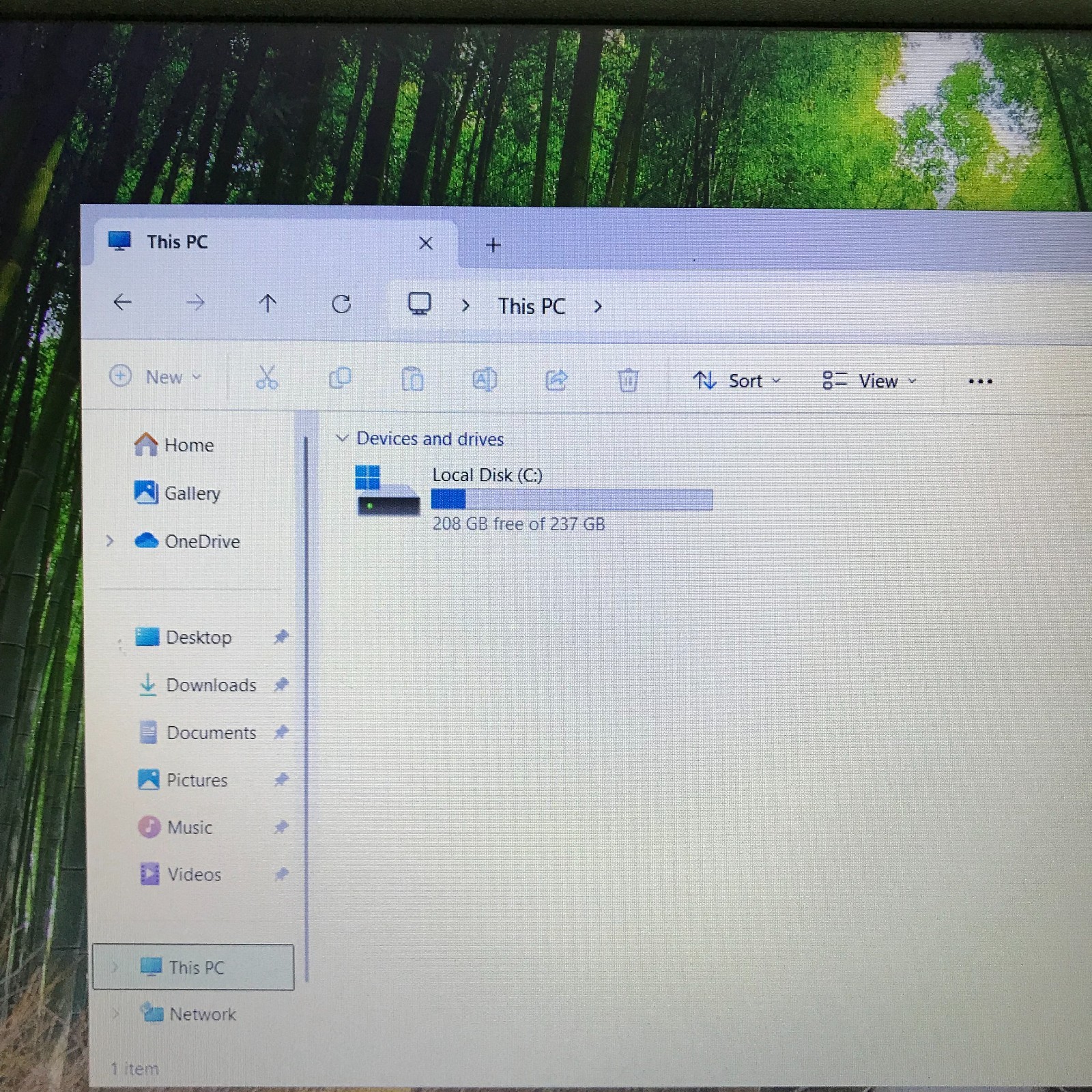This screenshot has width=1092, height=1092.
Task: Click the '1 item' status bar text
Action: pos(134,1069)
